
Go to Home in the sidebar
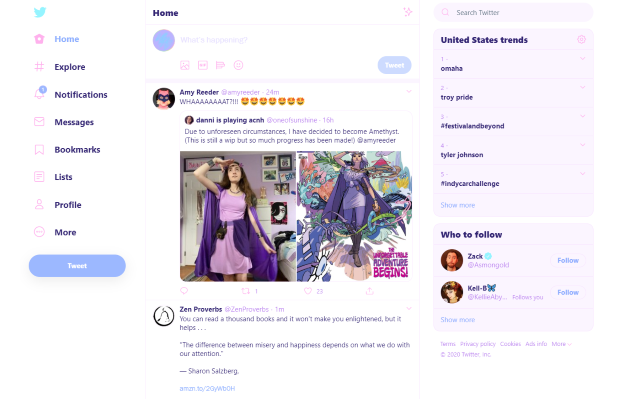click(67, 39)
